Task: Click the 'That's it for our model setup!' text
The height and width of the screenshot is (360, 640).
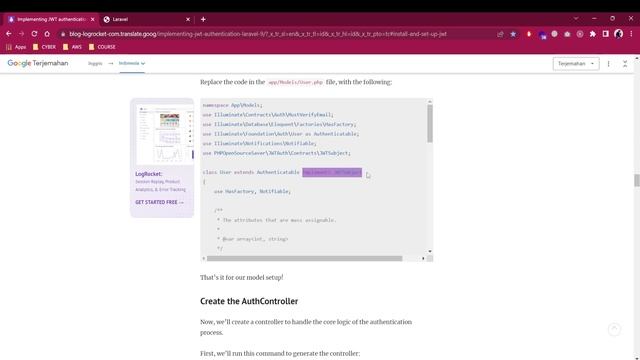Action: (x=242, y=278)
